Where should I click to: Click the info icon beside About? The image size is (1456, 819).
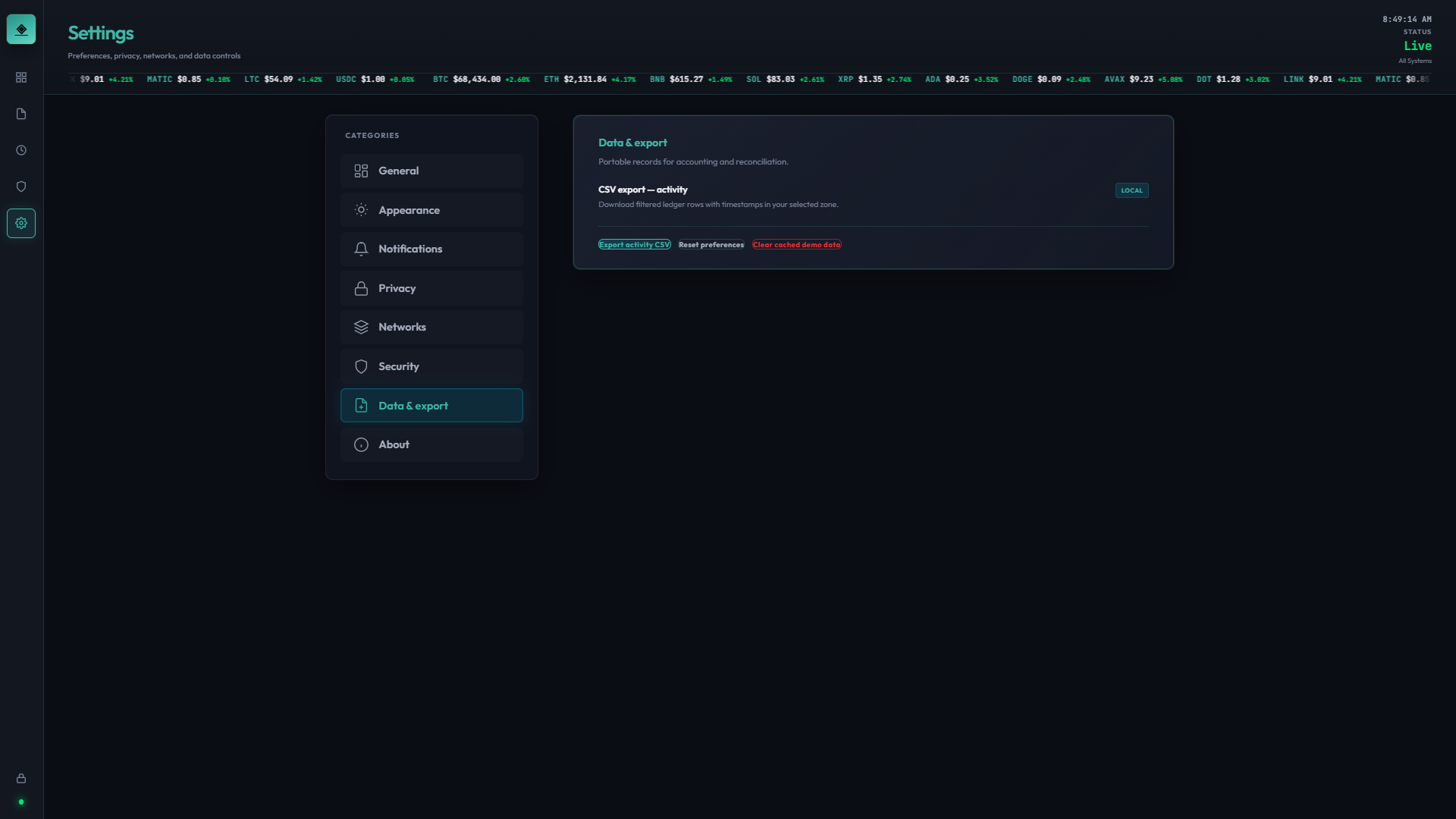click(x=361, y=444)
